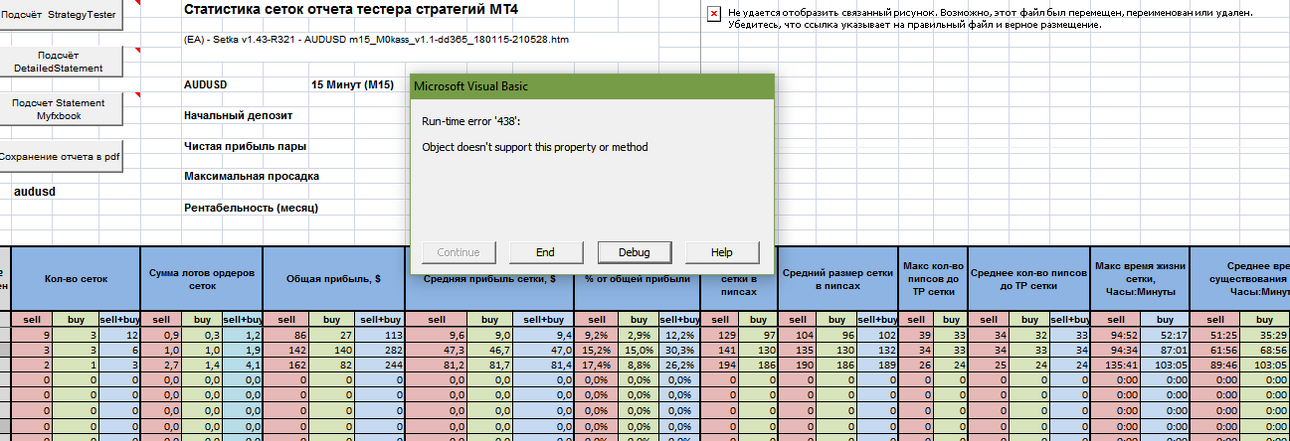
Task: Select the 'Средний размер сетки в пипсах' header
Action: coord(838,279)
